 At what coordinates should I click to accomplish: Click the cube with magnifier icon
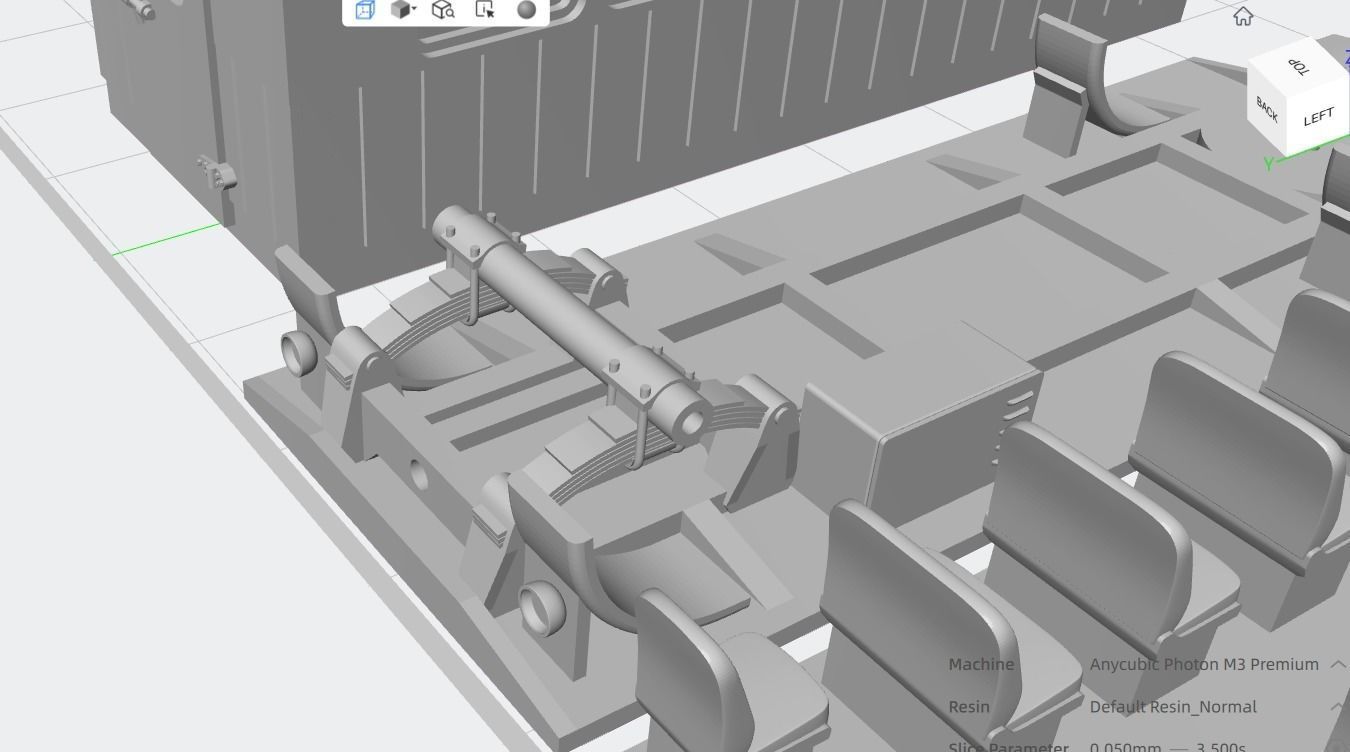(x=443, y=10)
